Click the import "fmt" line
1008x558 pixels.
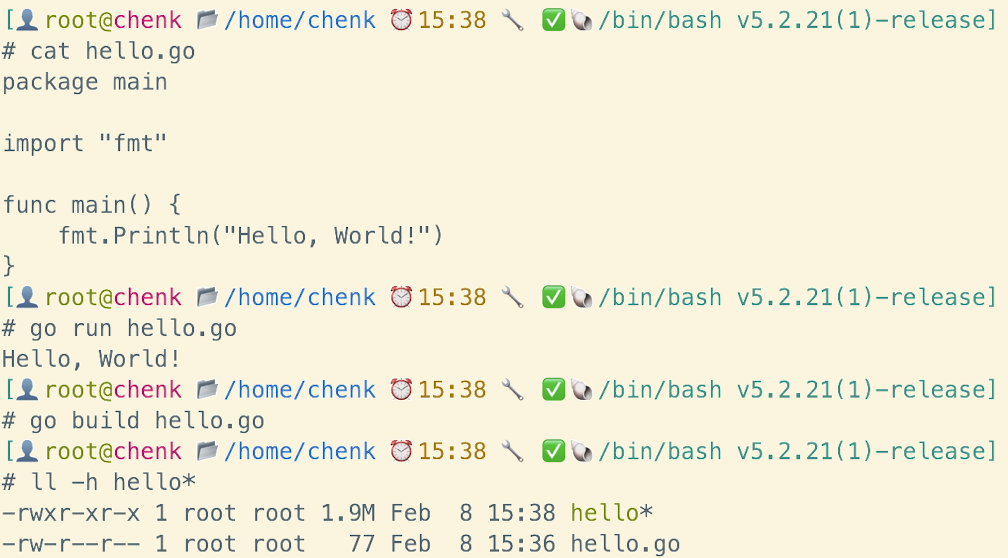(85, 144)
